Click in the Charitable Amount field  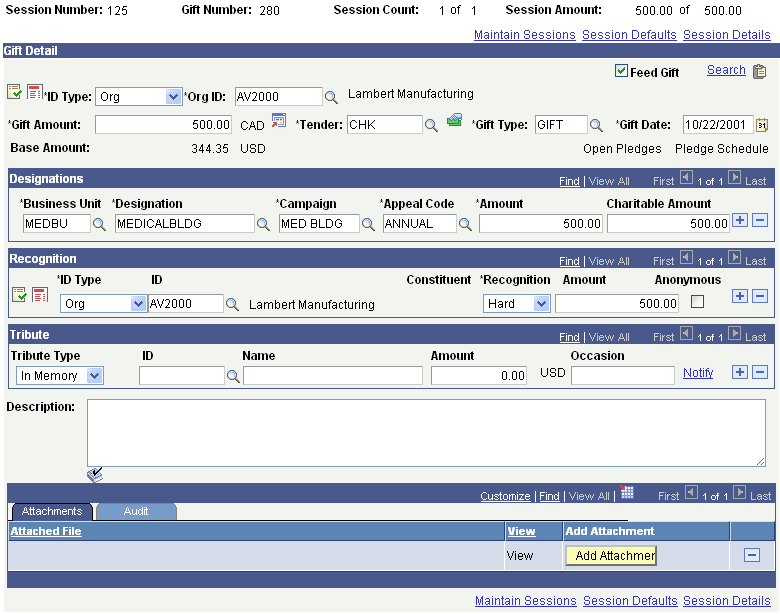click(x=668, y=223)
